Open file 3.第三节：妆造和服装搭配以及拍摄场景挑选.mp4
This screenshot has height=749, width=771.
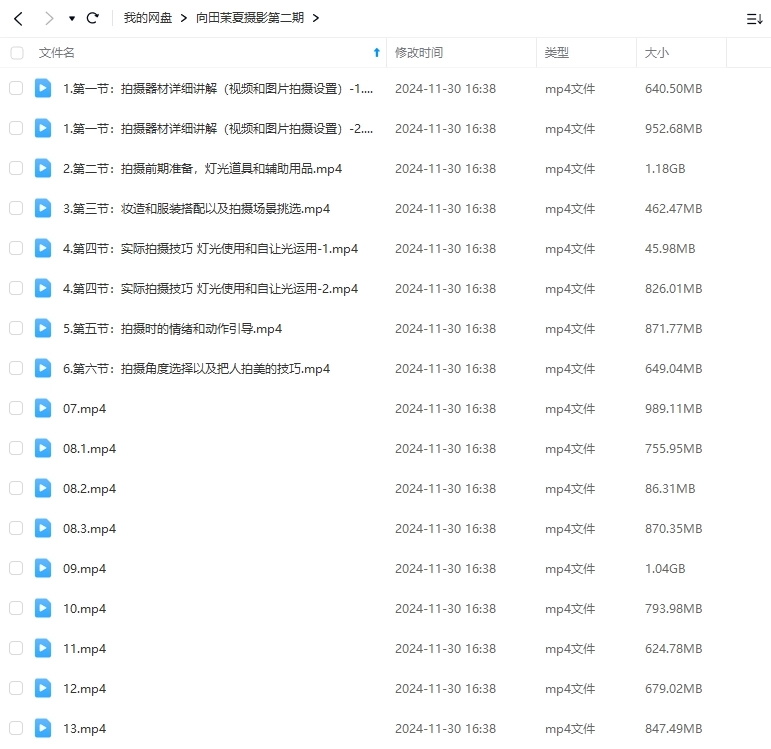tap(196, 209)
